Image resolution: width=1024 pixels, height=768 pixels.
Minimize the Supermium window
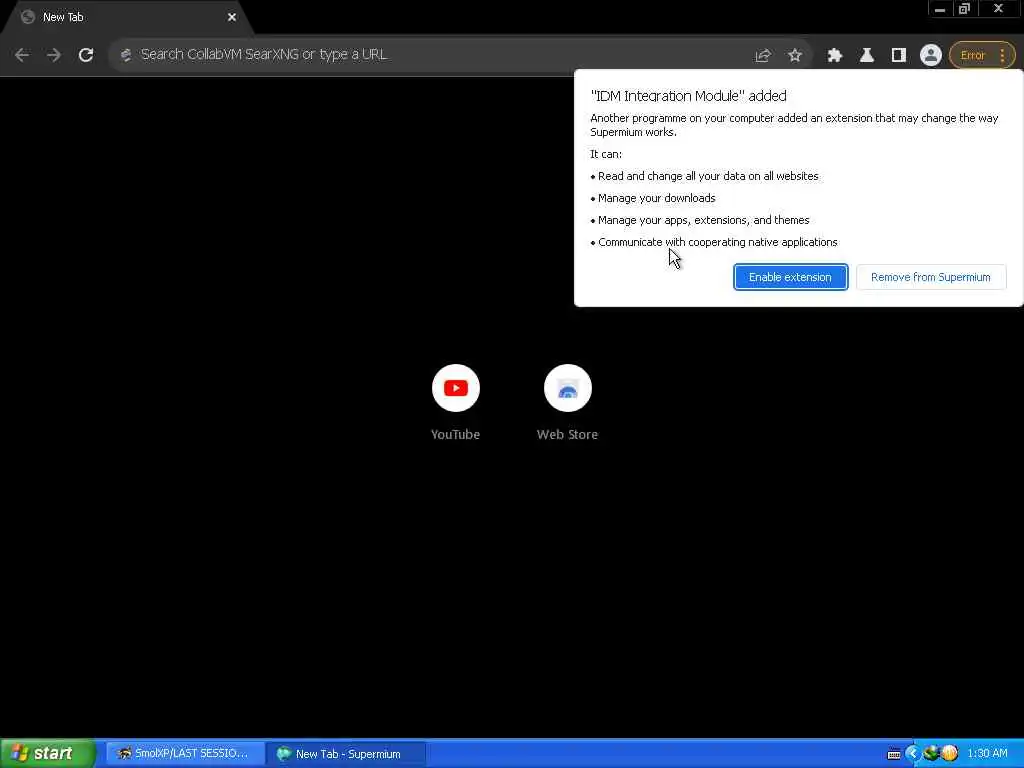tap(940, 9)
